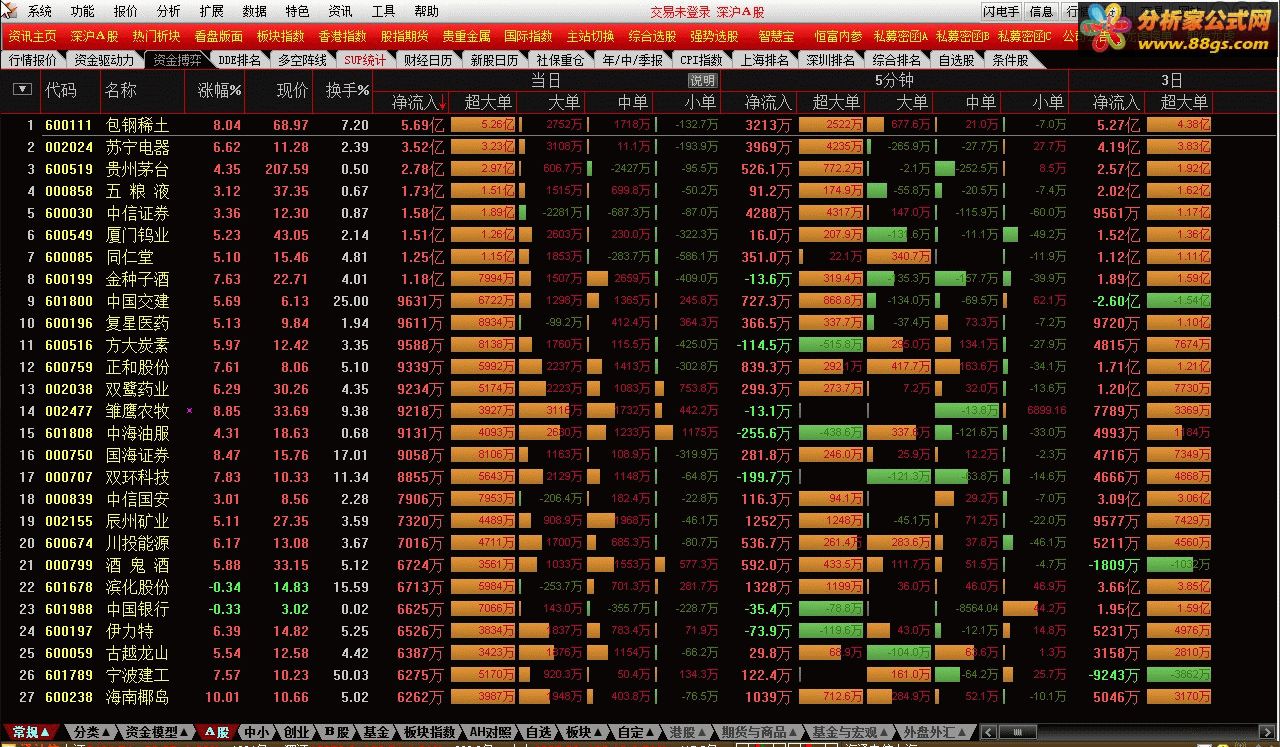Select the 创业 bottom tab
The height and width of the screenshot is (747, 1280).
click(296, 733)
